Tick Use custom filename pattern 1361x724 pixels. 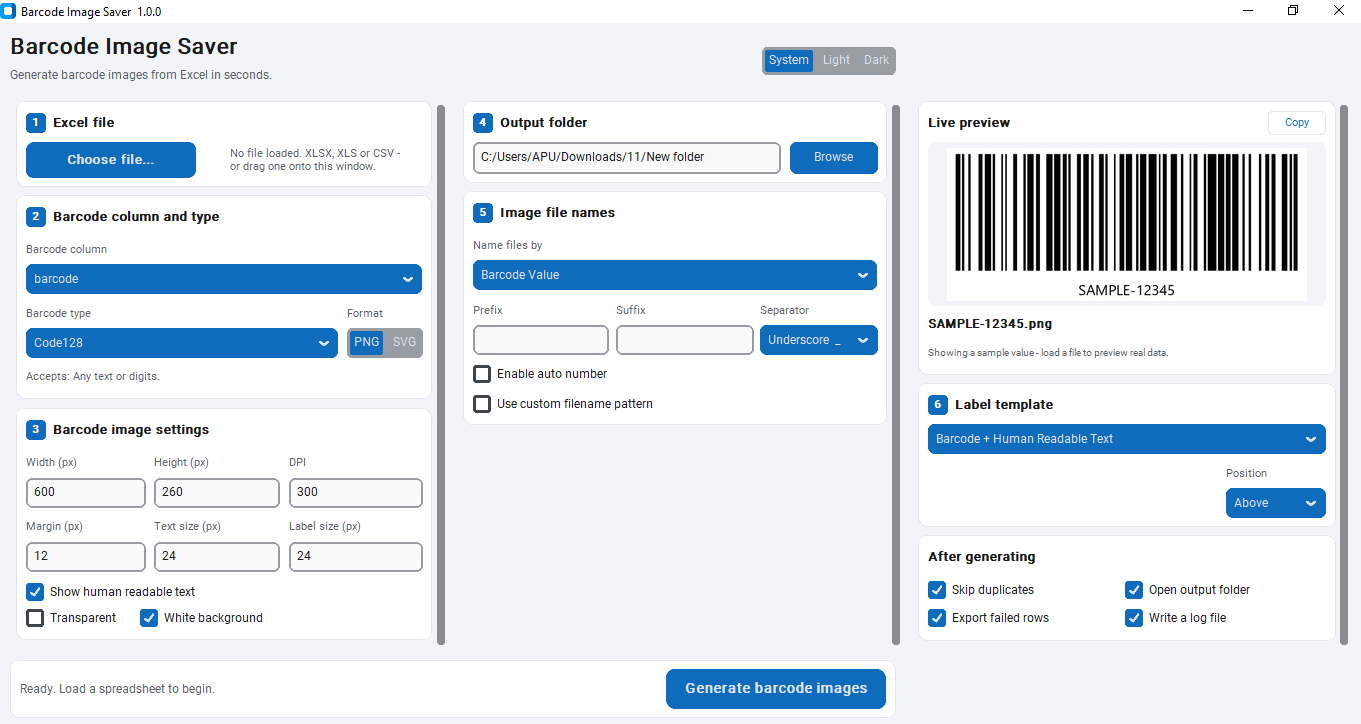(482, 404)
